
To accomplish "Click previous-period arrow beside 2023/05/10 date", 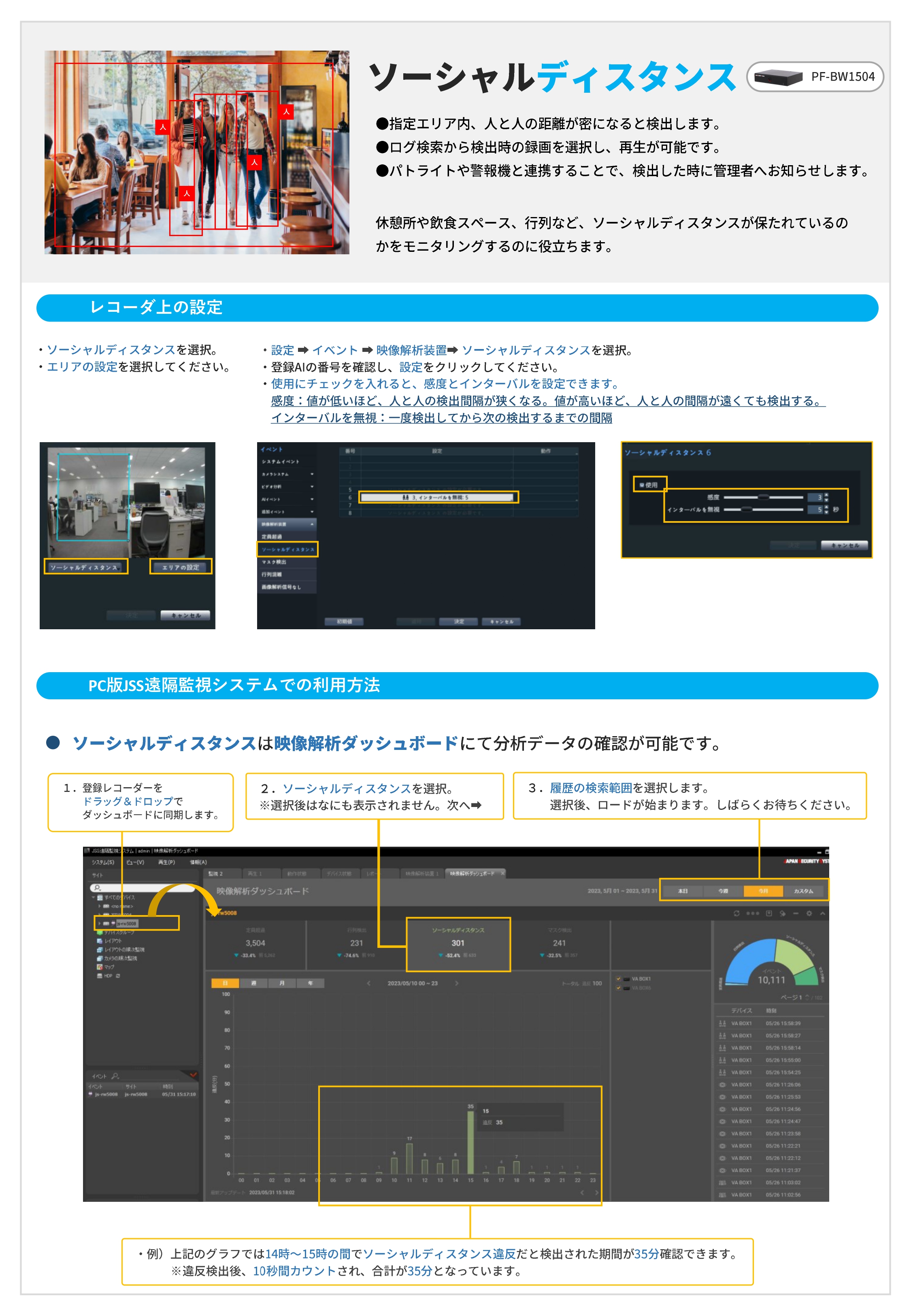I will point(369,983).
